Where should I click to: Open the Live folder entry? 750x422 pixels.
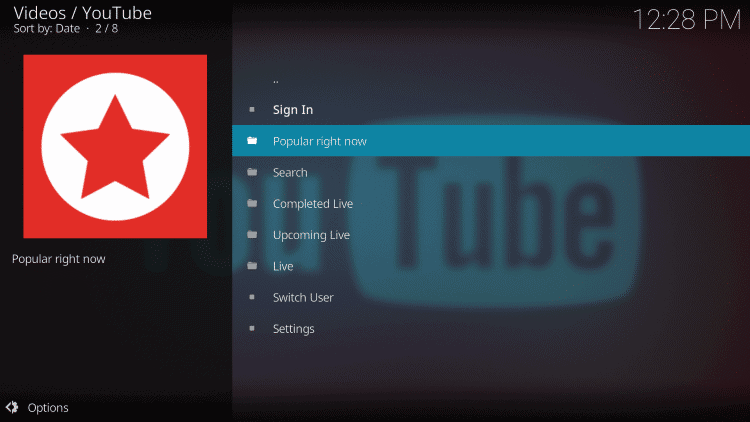click(x=491, y=266)
